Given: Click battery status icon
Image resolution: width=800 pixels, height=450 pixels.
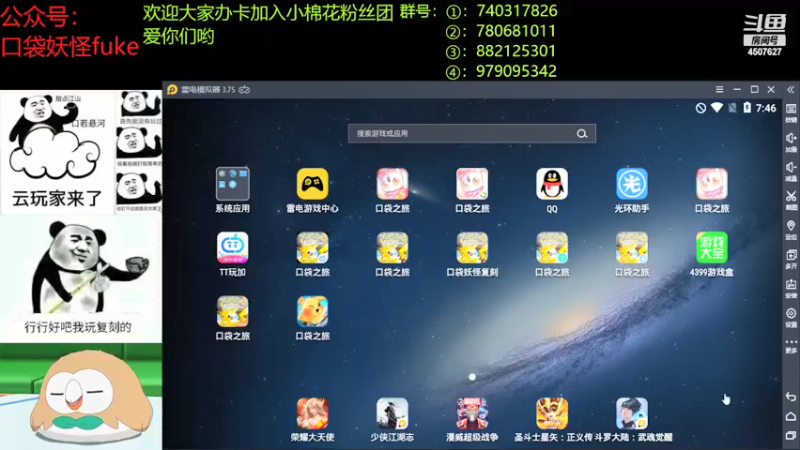Looking at the screenshot, I should point(747,108).
